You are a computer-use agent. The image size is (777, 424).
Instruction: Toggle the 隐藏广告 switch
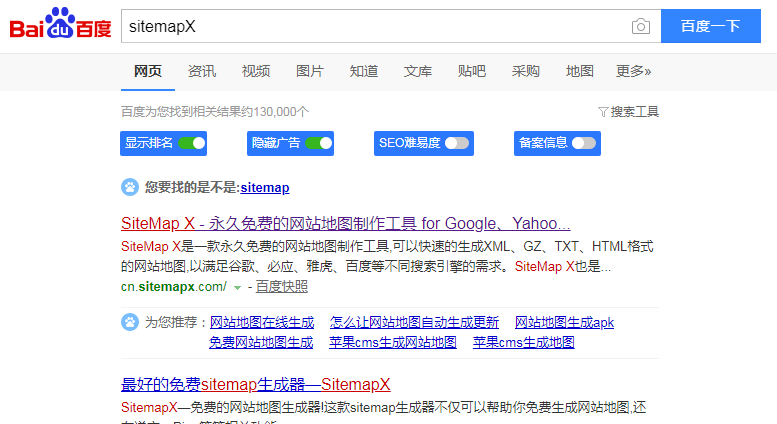coord(319,143)
